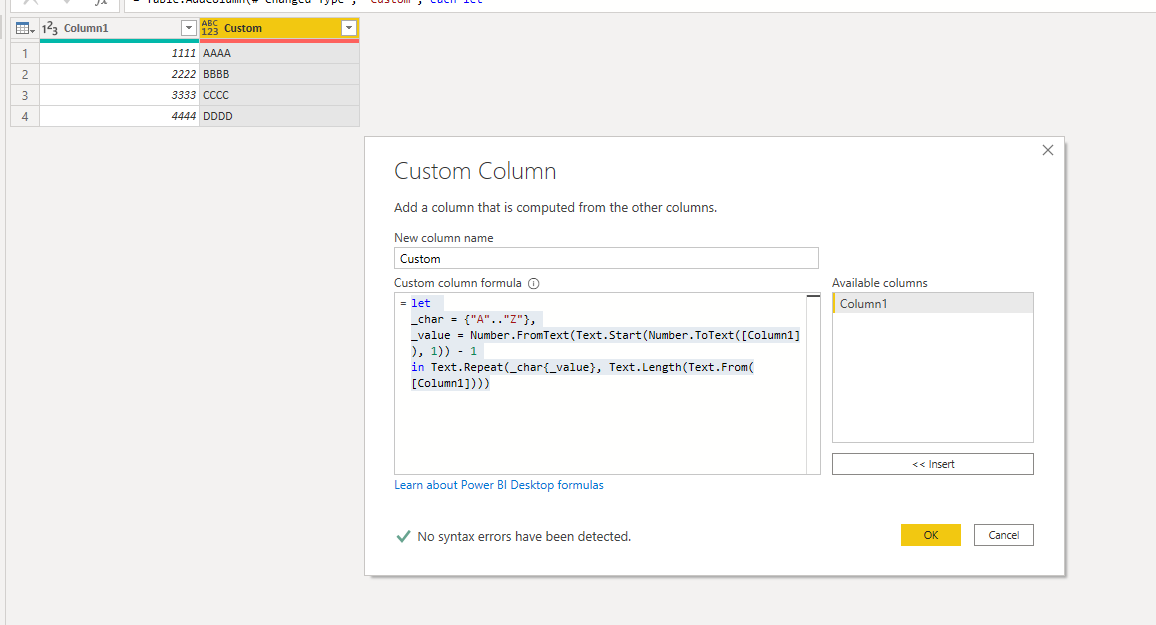Select row number 3

25,95
